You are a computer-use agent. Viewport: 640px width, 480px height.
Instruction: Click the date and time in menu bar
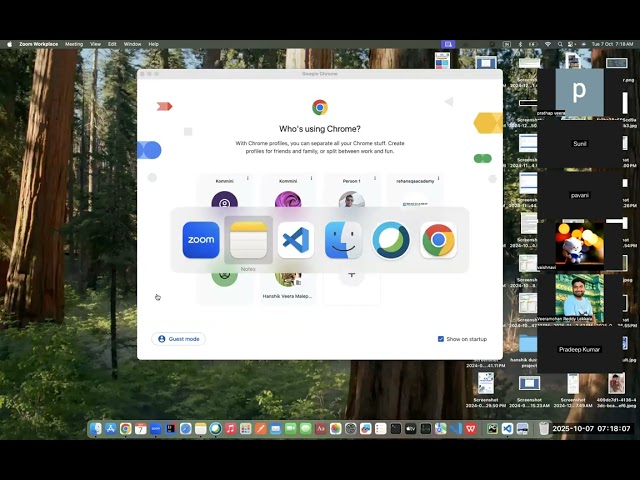612,44
